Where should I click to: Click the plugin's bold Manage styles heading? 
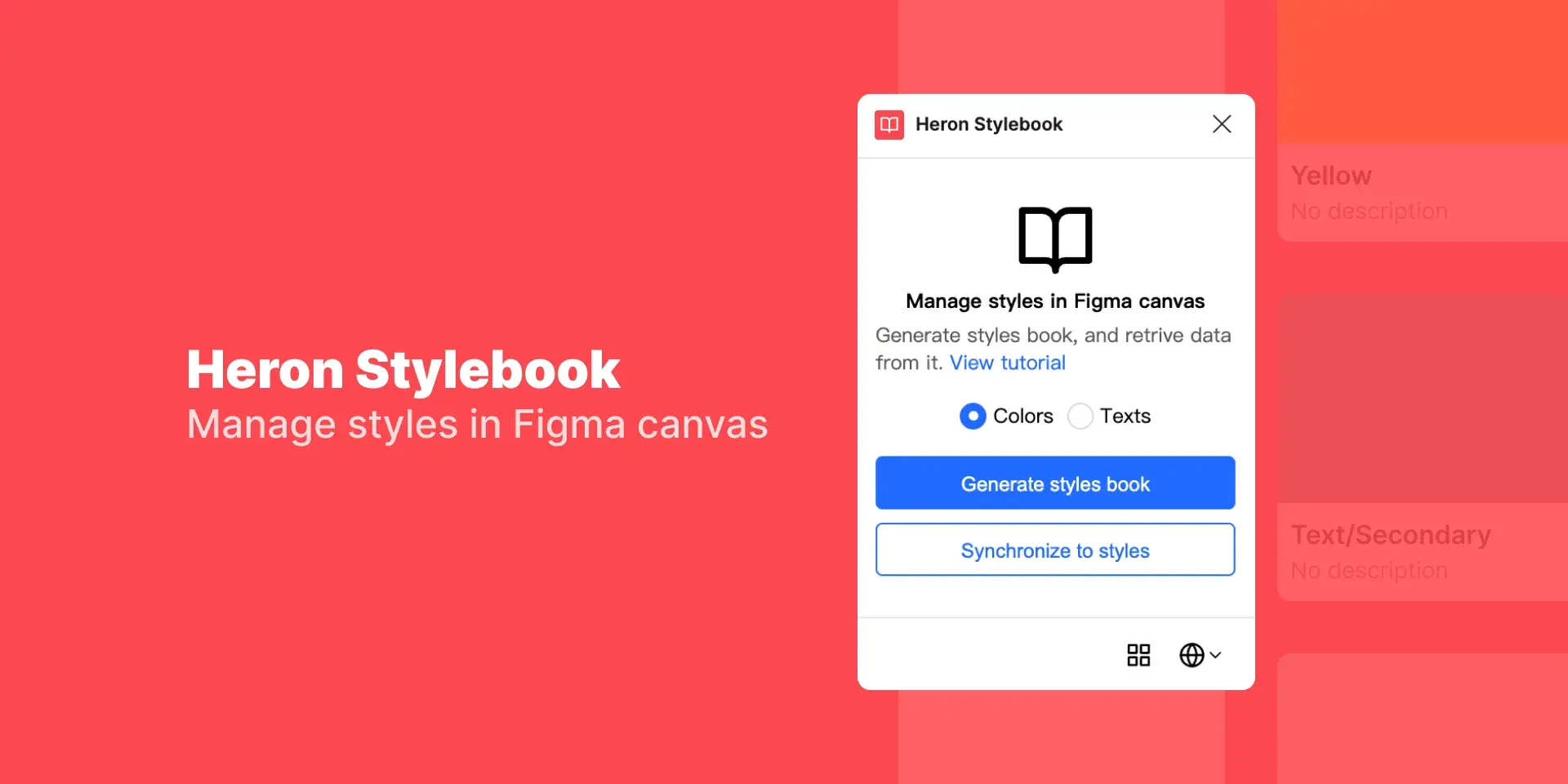[1055, 301]
